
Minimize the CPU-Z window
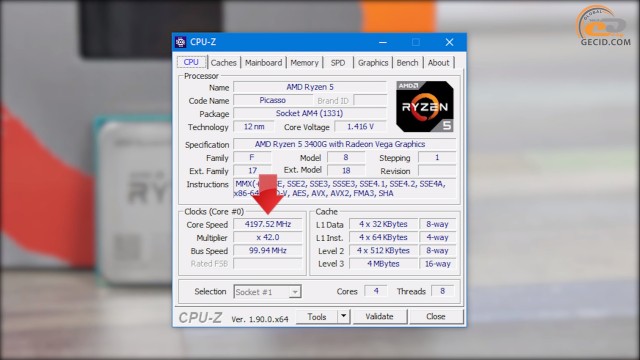pos(382,42)
